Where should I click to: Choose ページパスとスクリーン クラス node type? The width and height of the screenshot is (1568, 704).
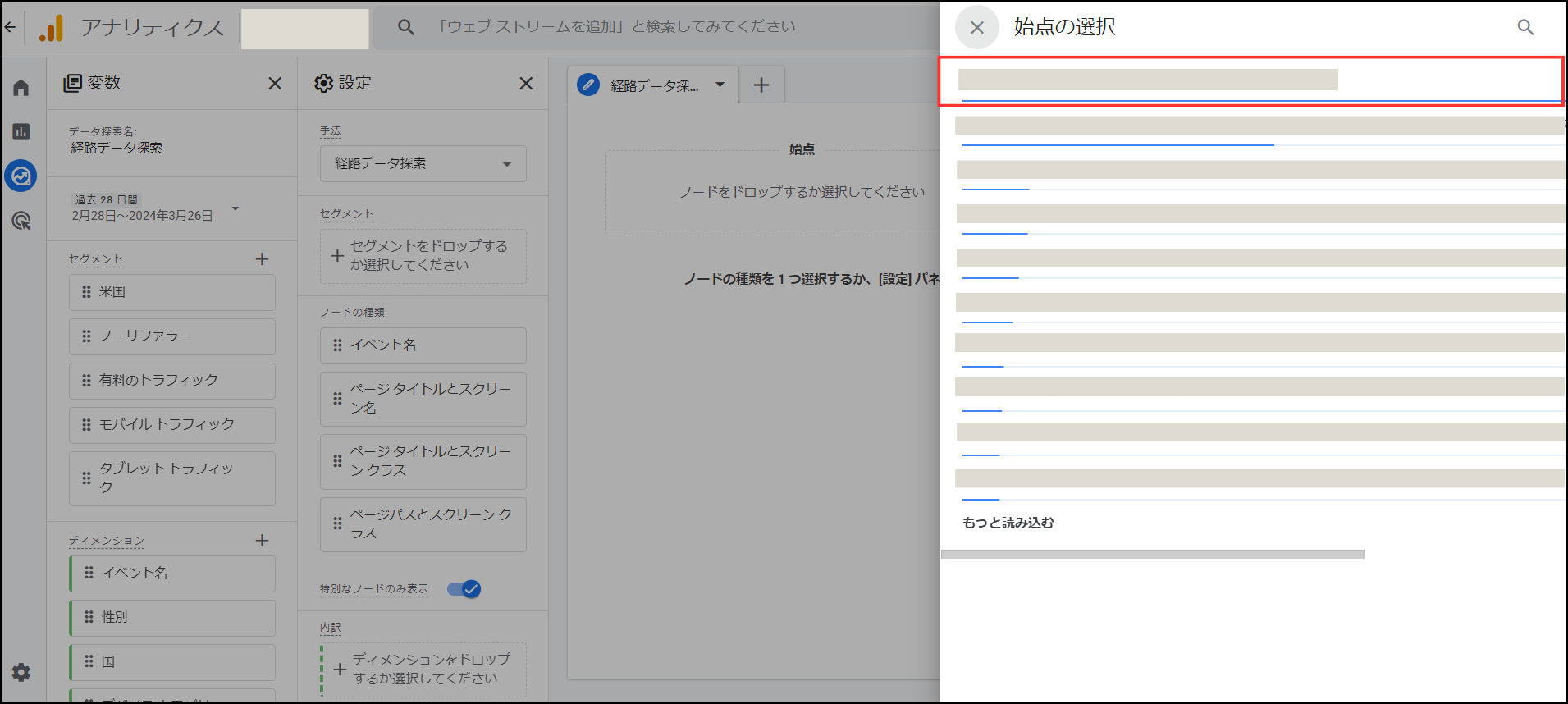point(423,524)
